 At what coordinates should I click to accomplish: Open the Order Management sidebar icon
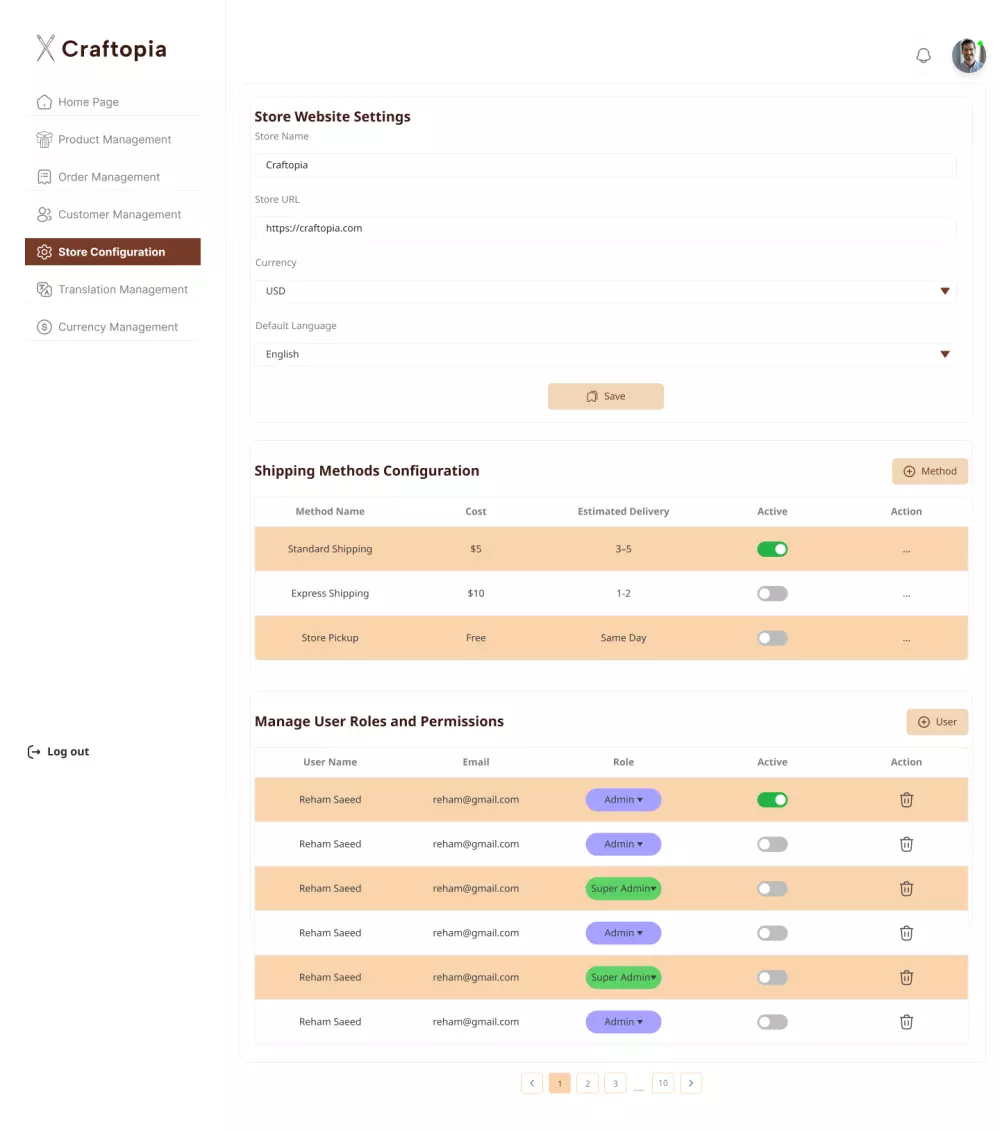click(45, 176)
